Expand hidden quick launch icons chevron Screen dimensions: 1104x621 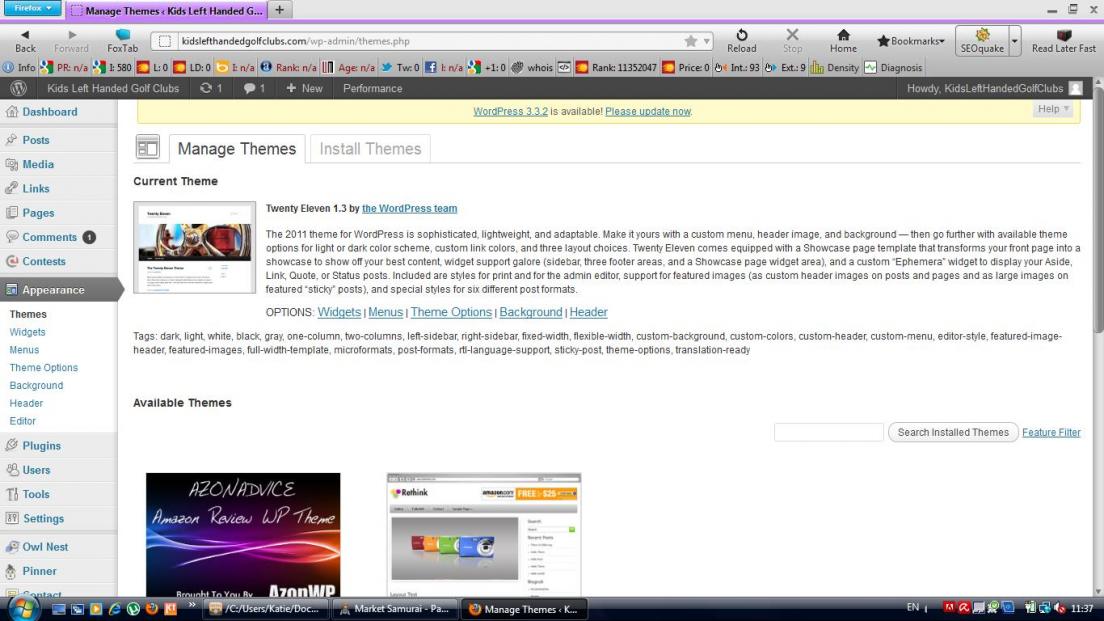[192, 605]
